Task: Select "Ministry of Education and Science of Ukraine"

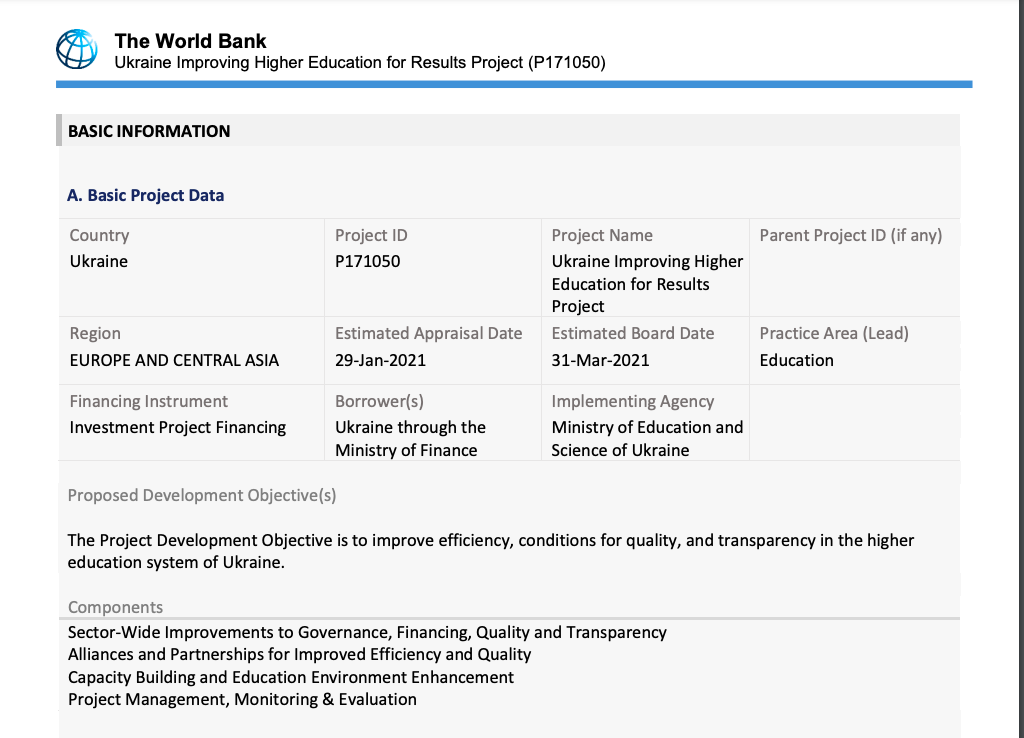Action: [x=647, y=439]
